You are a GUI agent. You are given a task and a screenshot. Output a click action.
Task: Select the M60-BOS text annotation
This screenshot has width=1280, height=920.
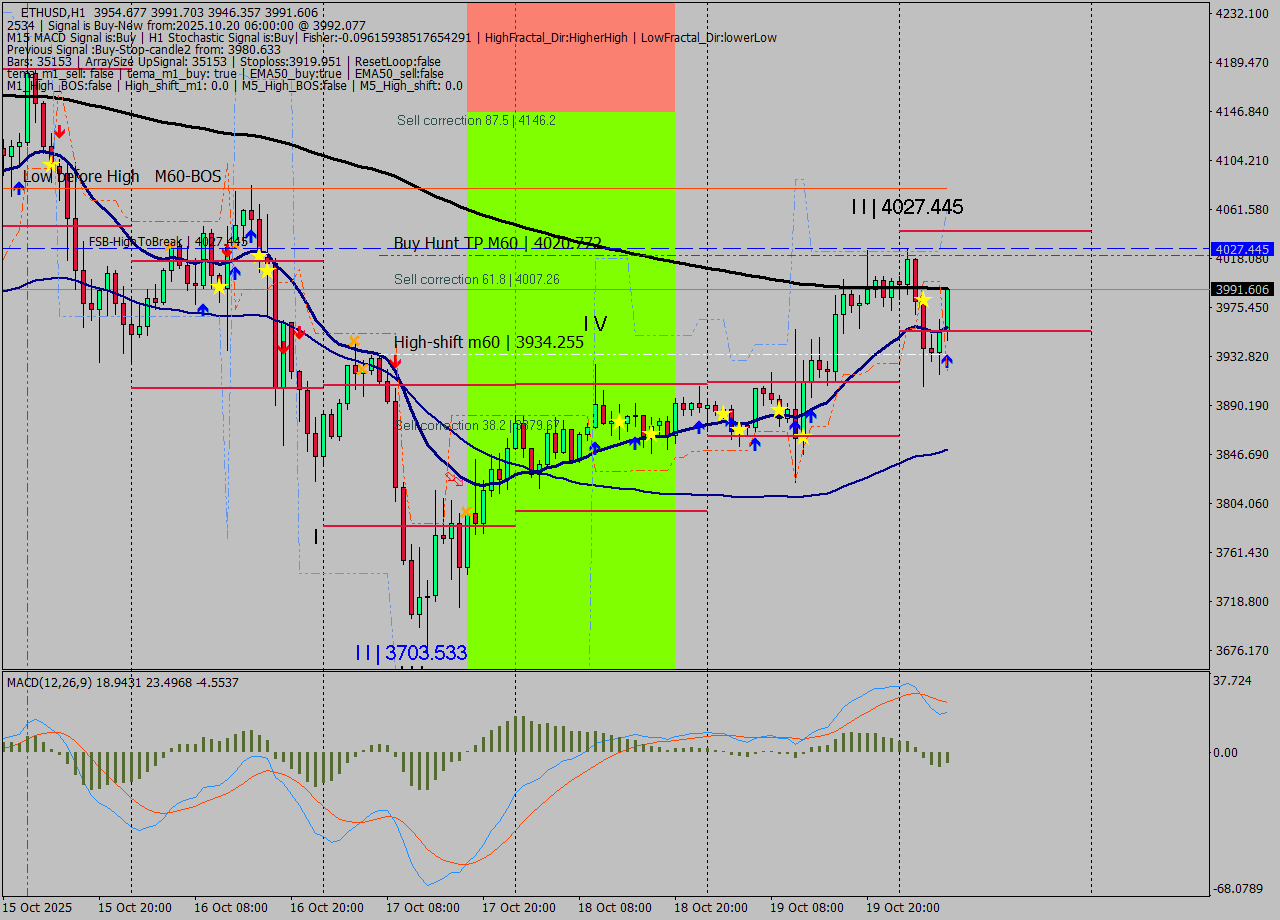[188, 176]
